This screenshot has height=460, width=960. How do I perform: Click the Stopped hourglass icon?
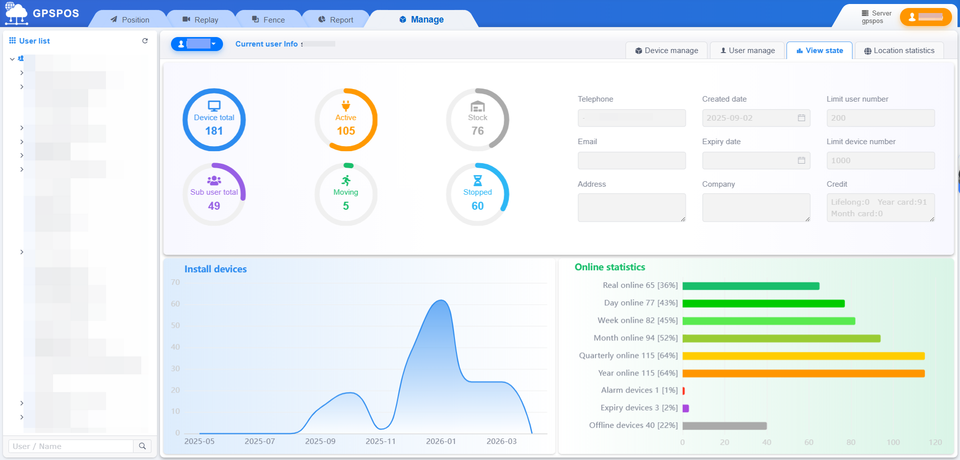(477, 180)
